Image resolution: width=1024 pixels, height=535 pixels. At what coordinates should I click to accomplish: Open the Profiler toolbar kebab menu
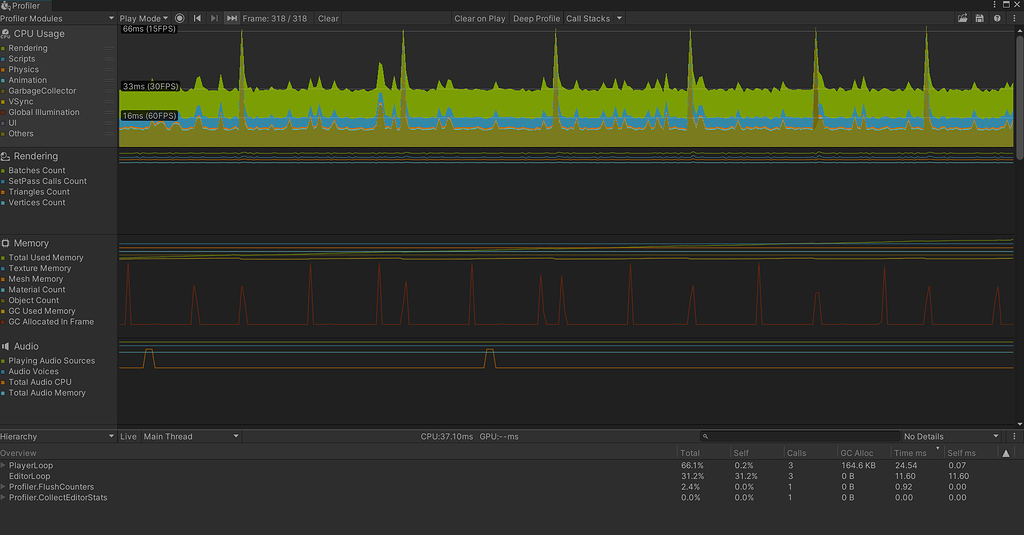[x=1013, y=18]
